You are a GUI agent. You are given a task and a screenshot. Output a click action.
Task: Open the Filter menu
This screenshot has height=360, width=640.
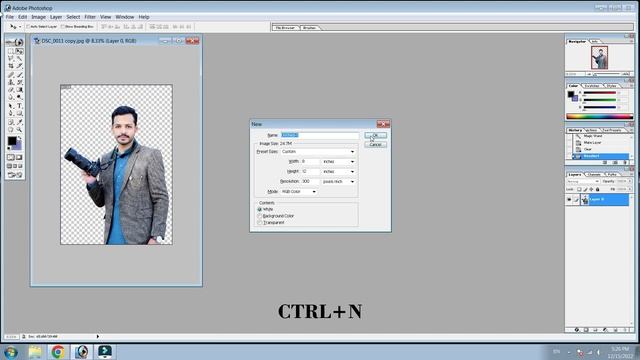(90, 17)
